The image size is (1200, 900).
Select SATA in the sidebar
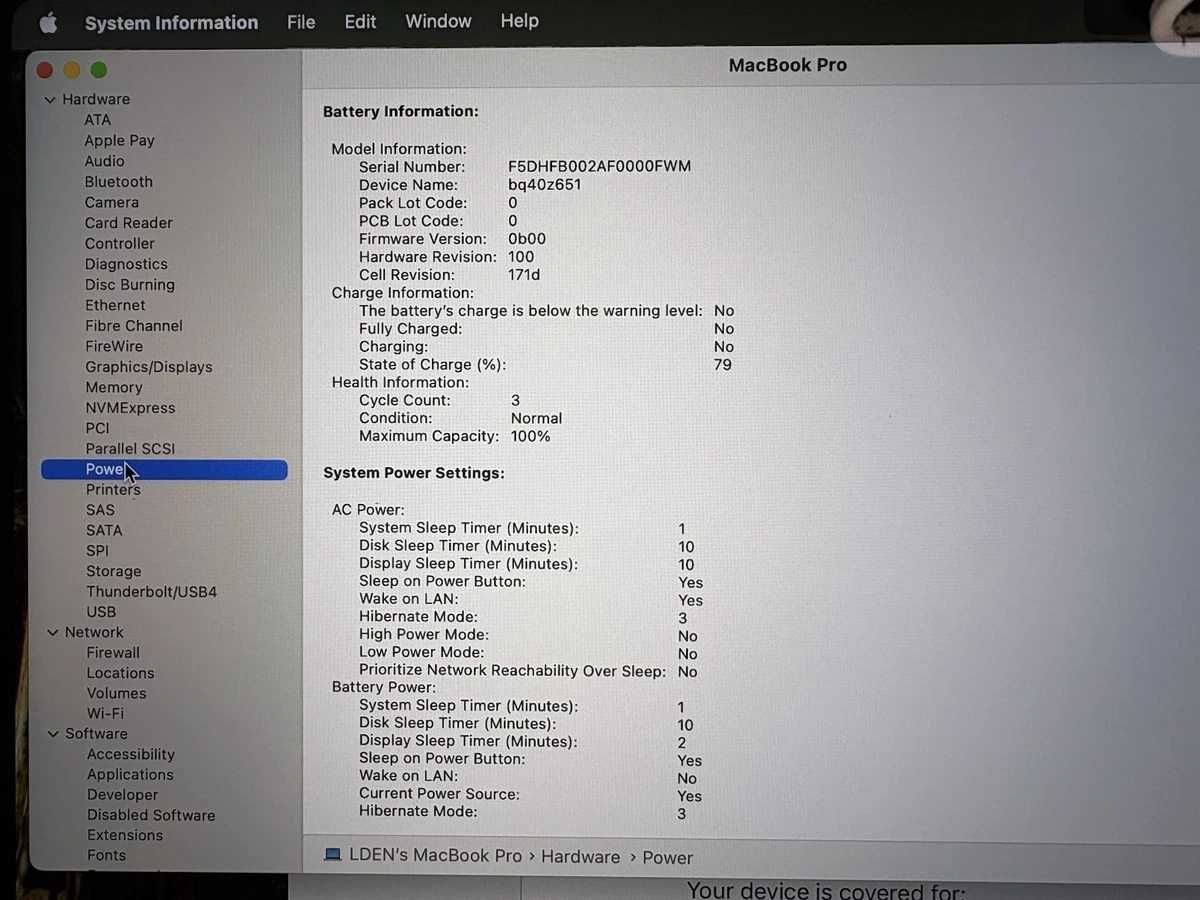click(104, 531)
